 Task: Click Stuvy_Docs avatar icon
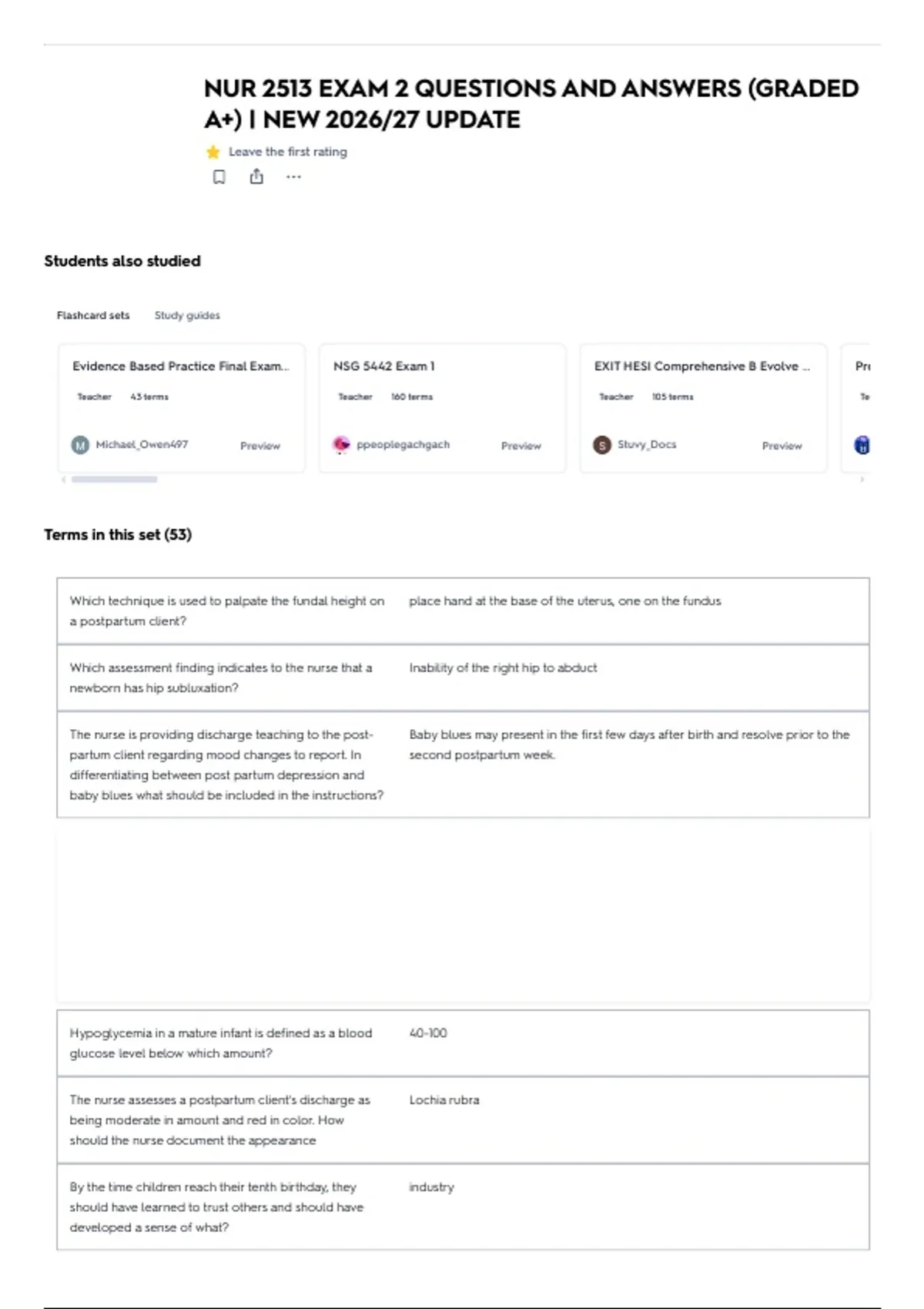(602, 445)
